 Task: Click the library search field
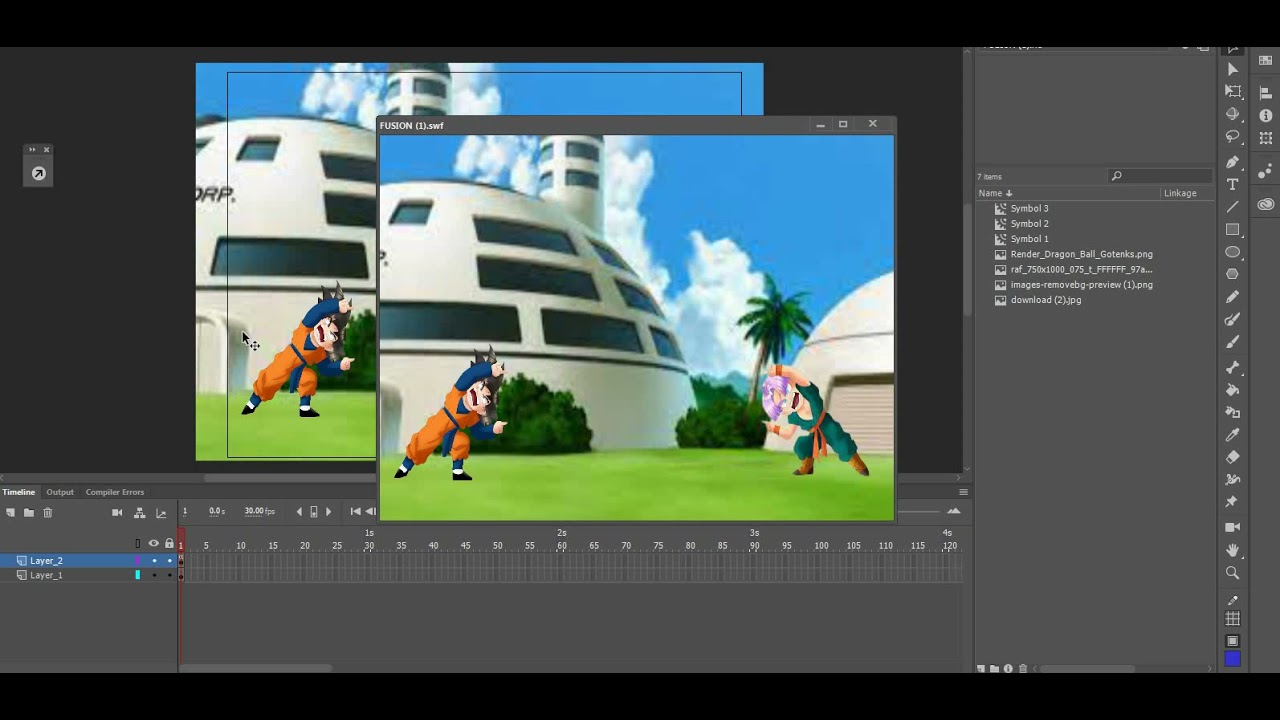[x=1160, y=176]
